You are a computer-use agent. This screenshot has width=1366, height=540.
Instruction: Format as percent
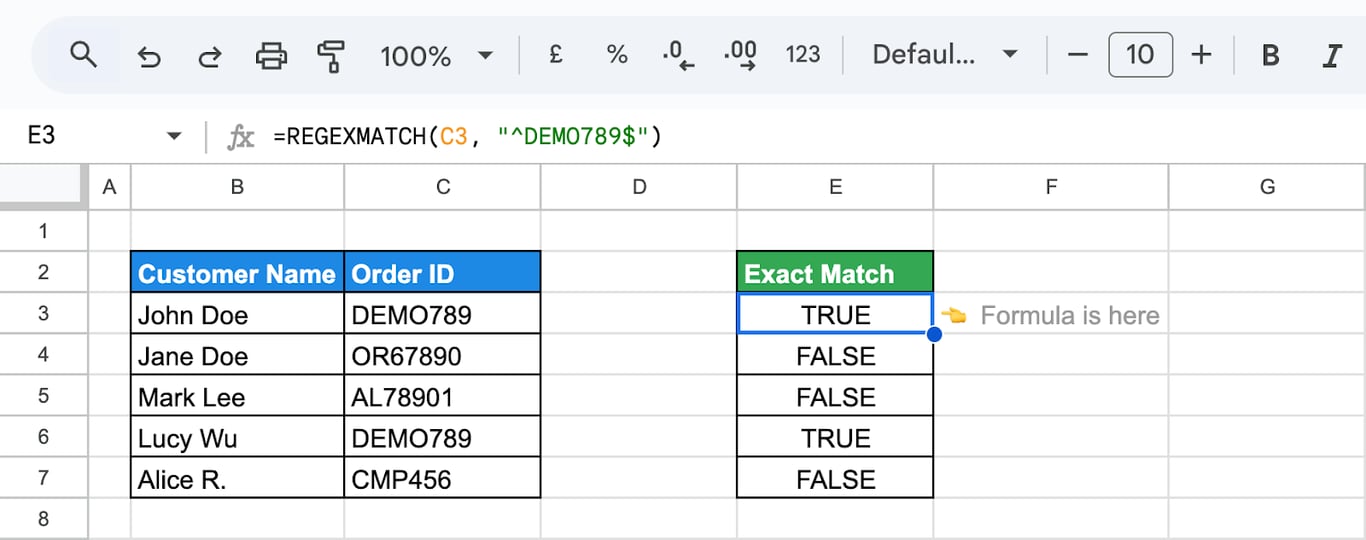[x=617, y=55]
